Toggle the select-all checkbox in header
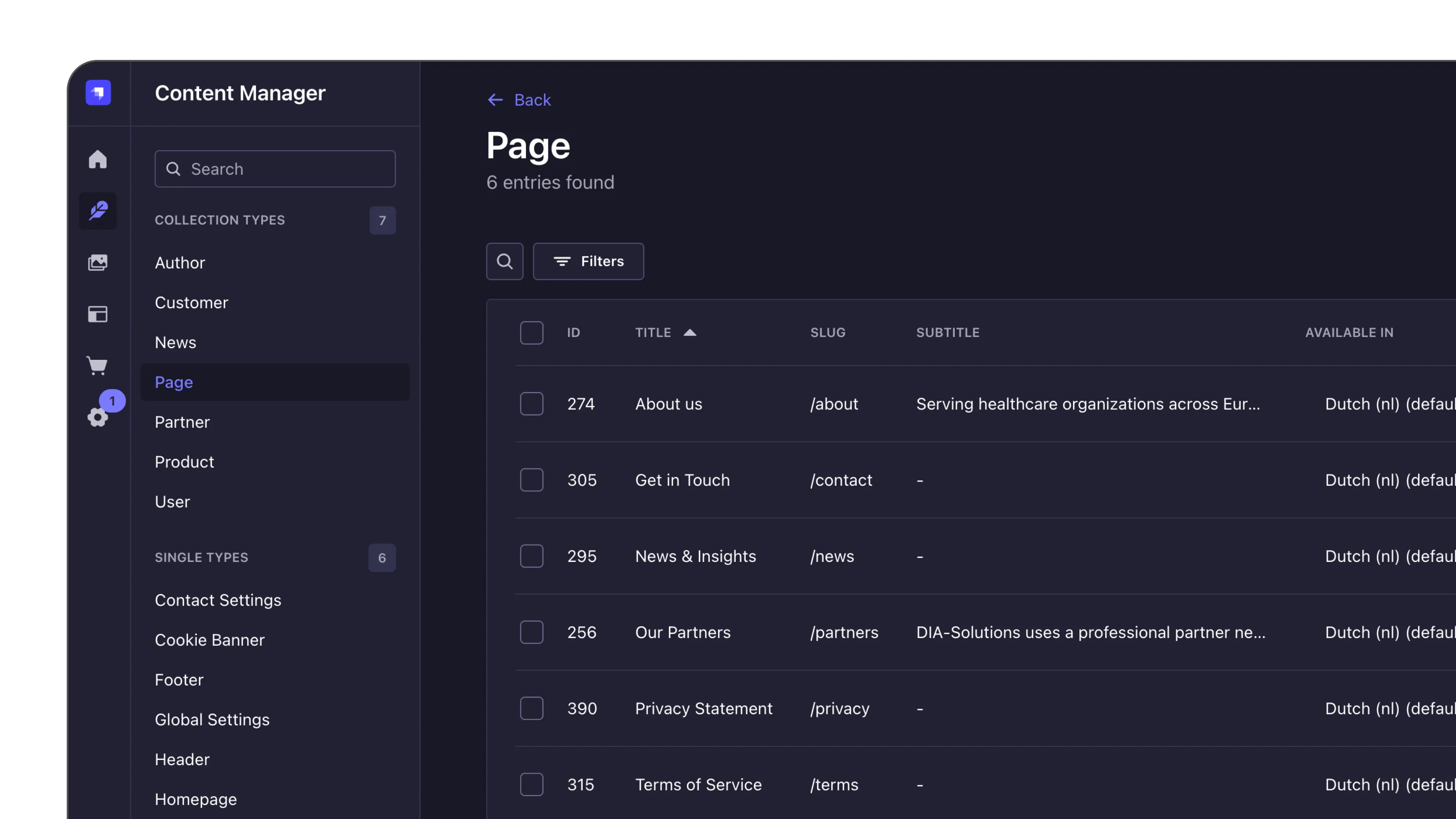Image resolution: width=1456 pixels, height=819 pixels. point(531,333)
